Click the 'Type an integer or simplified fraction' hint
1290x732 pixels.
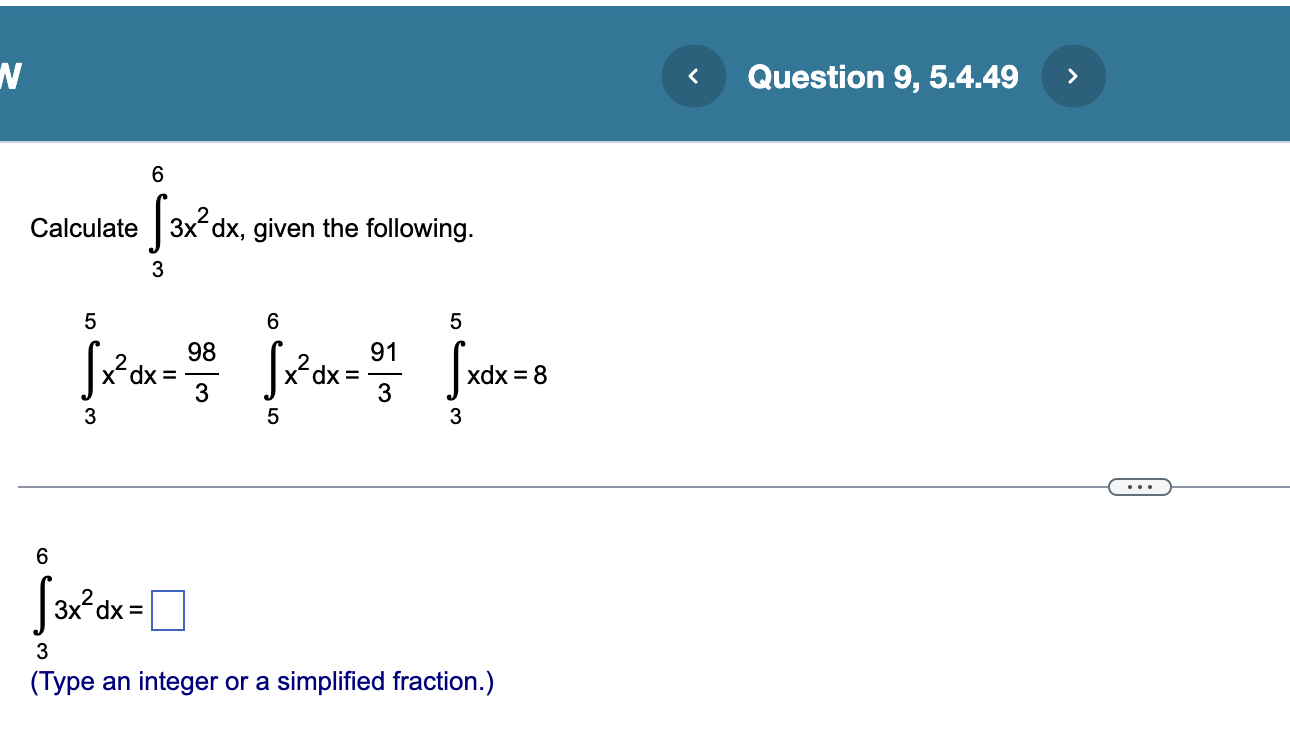(262, 682)
